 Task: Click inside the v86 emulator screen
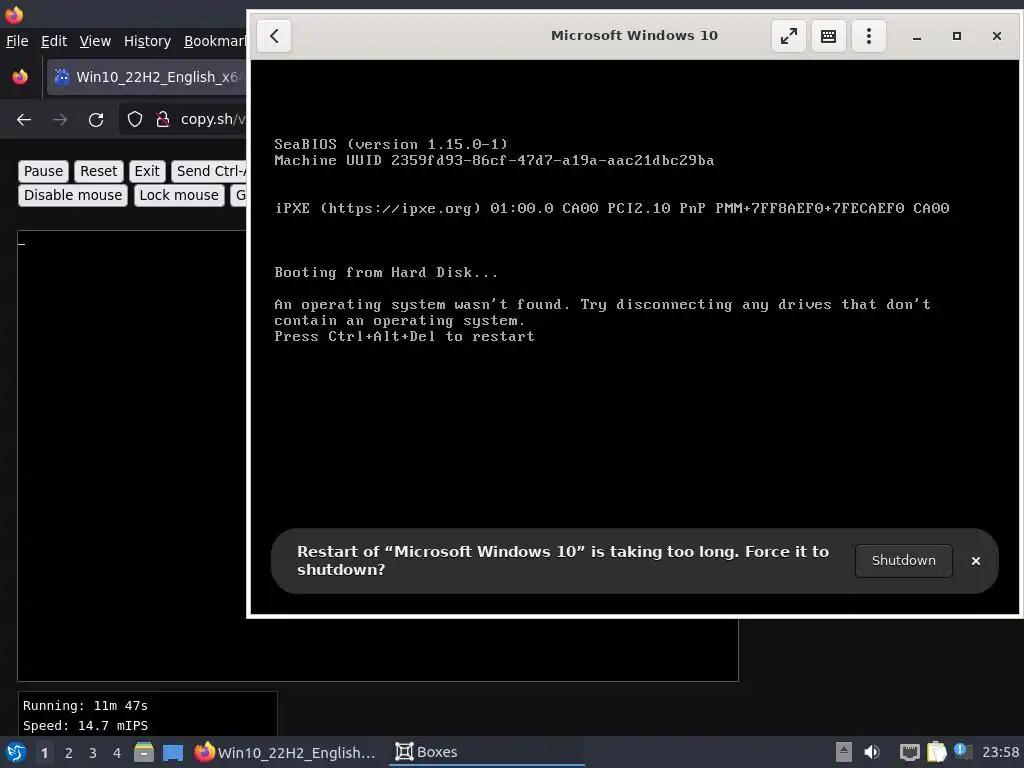[131, 457]
